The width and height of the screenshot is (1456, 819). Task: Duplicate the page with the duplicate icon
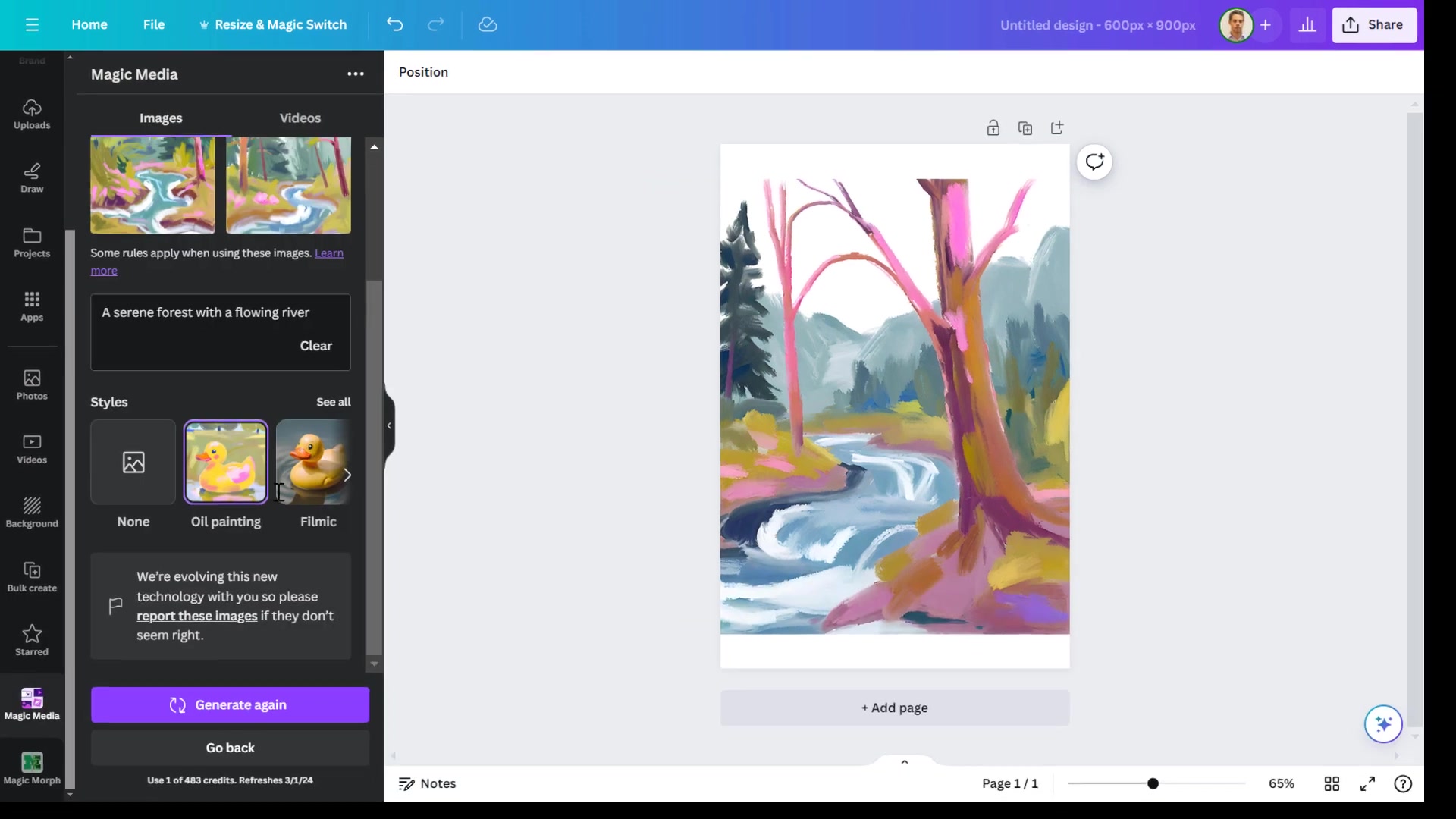point(1025,127)
